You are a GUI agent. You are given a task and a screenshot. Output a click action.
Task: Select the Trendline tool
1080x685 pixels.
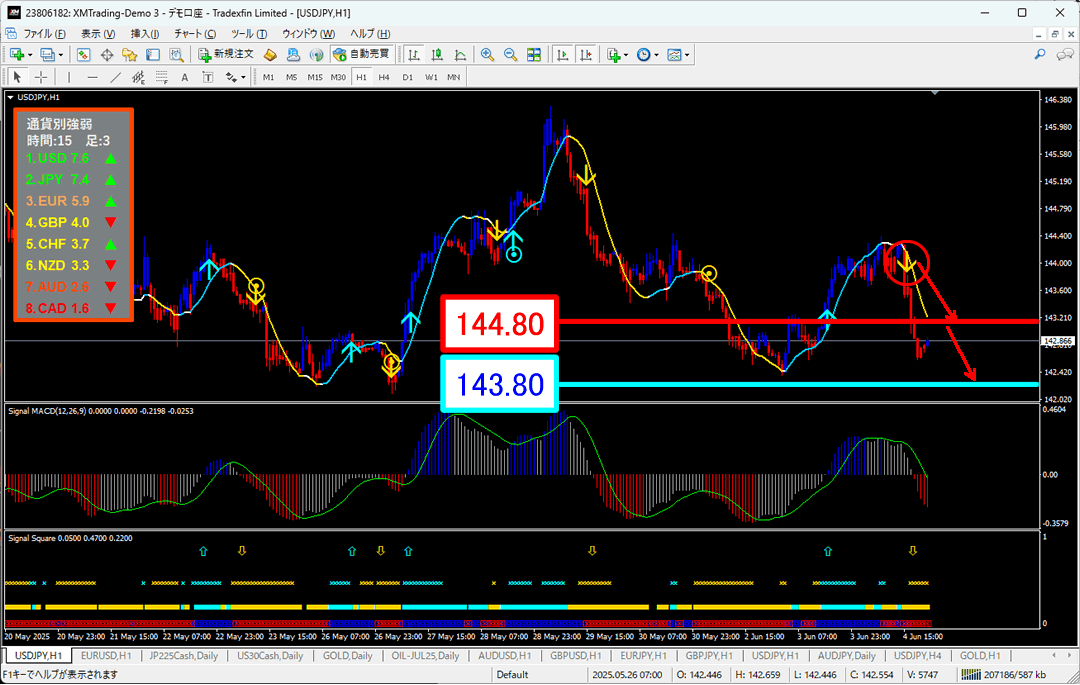coord(115,77)
